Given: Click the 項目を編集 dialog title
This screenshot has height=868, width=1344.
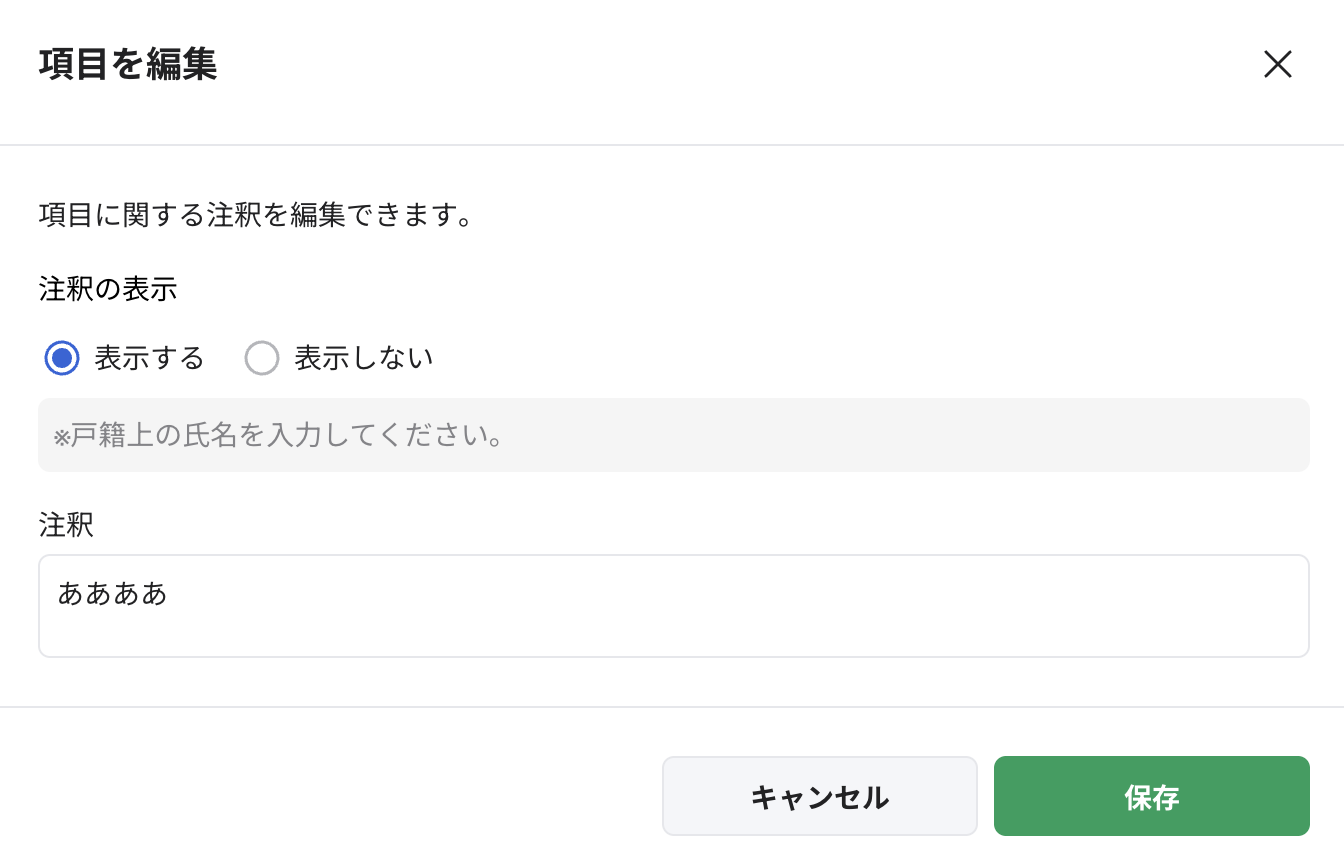Looking at the screenshot, I should [x=128, y=63].
